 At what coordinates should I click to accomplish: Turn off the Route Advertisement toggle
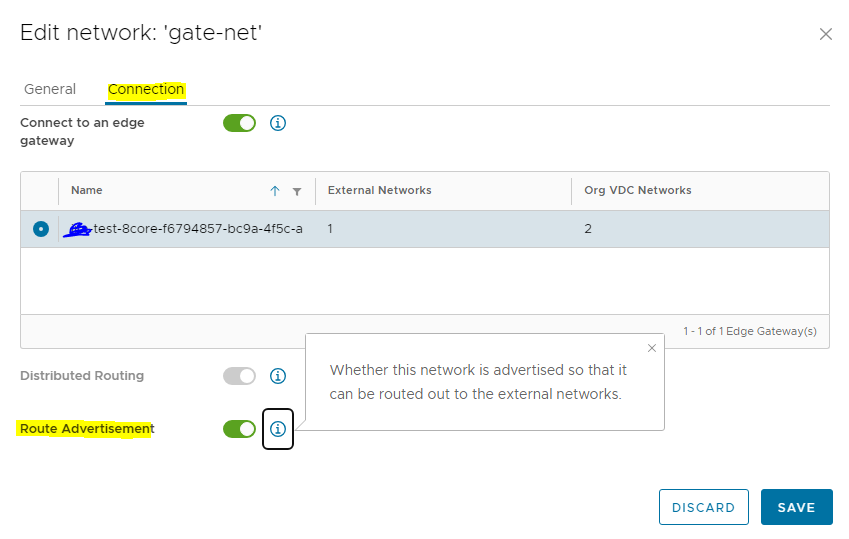239,429
